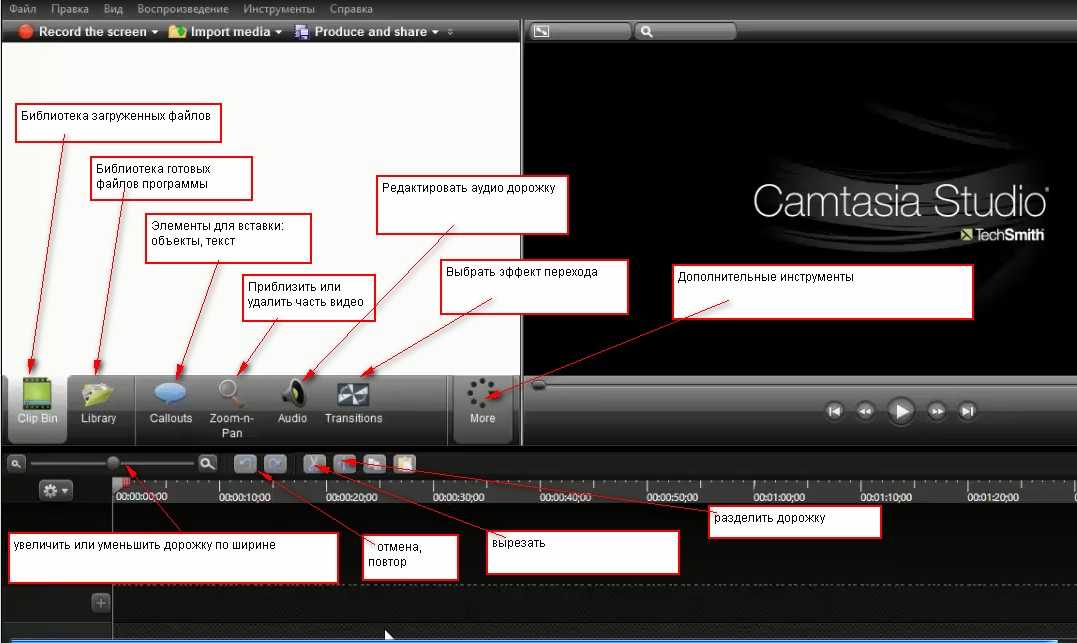The height and width of the screenshot is (643, 1077).
Task: Click Import media button
Action: (x=220, y=32)
